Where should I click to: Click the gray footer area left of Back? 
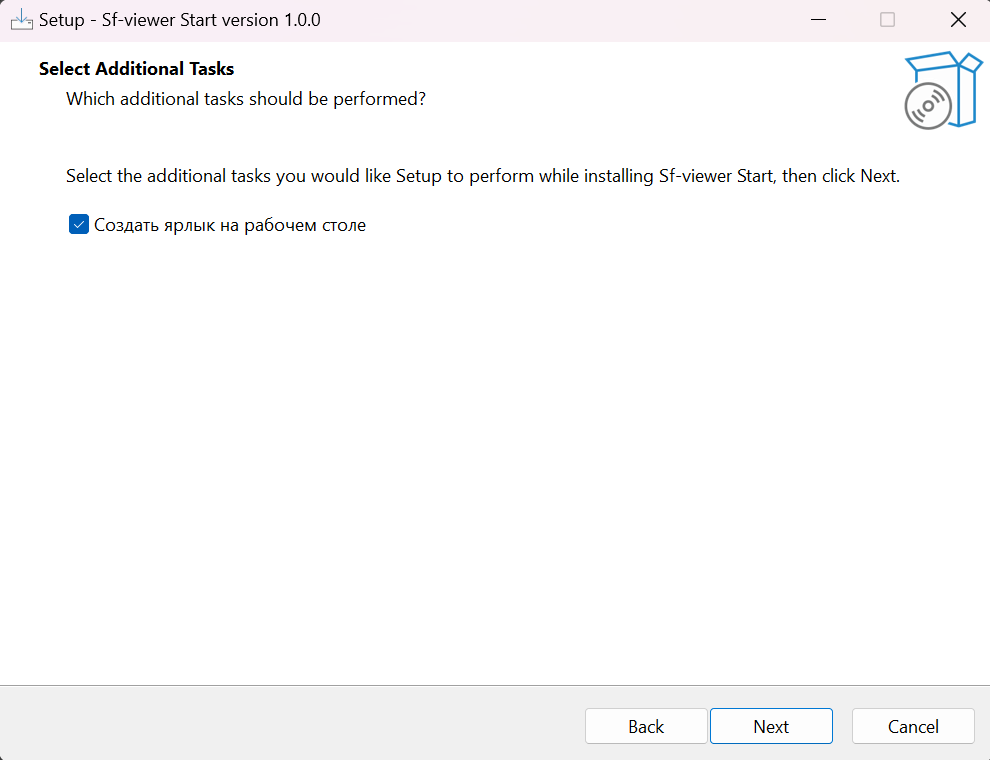290,725
